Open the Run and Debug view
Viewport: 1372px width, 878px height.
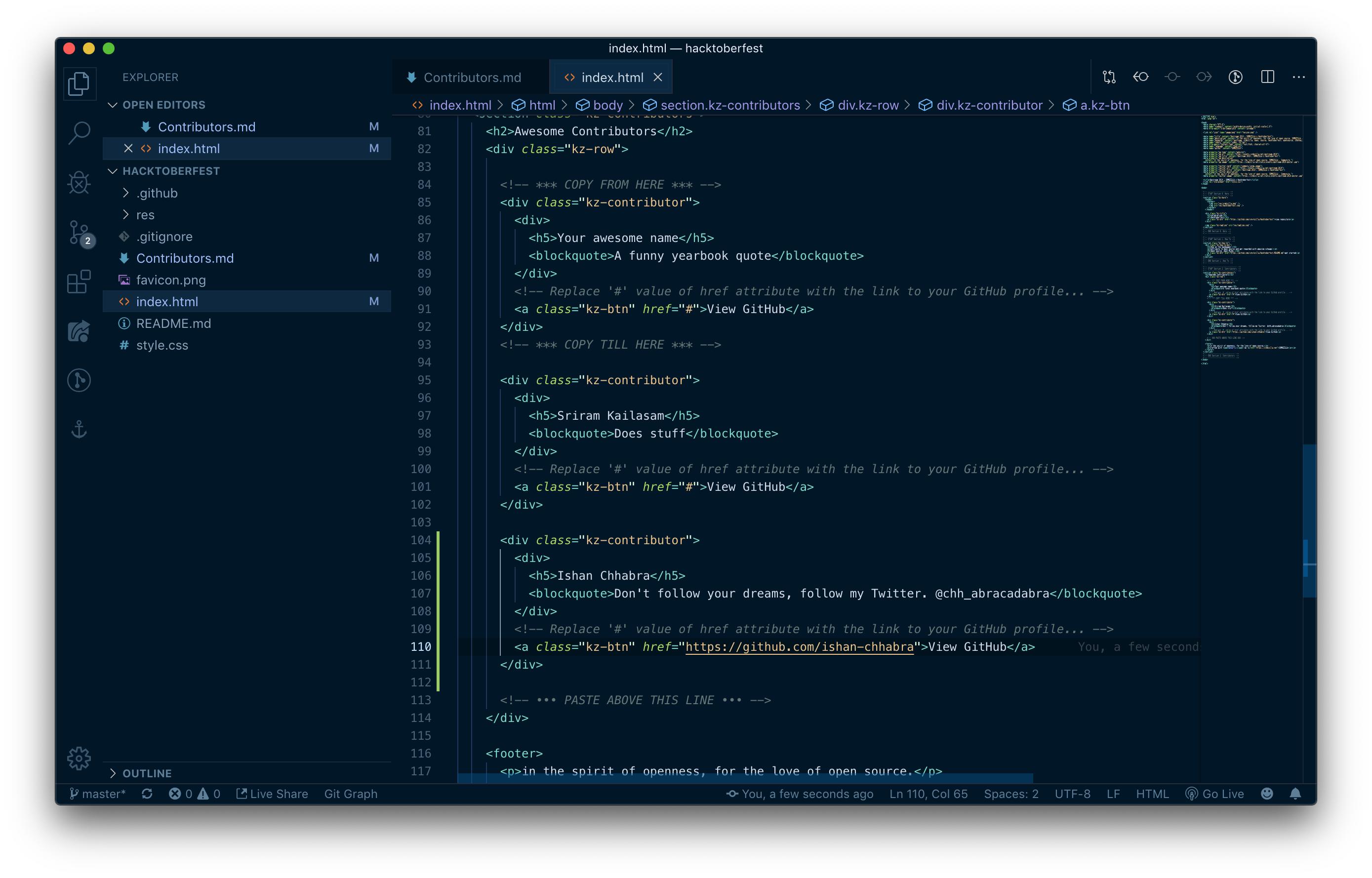[79, 183]
